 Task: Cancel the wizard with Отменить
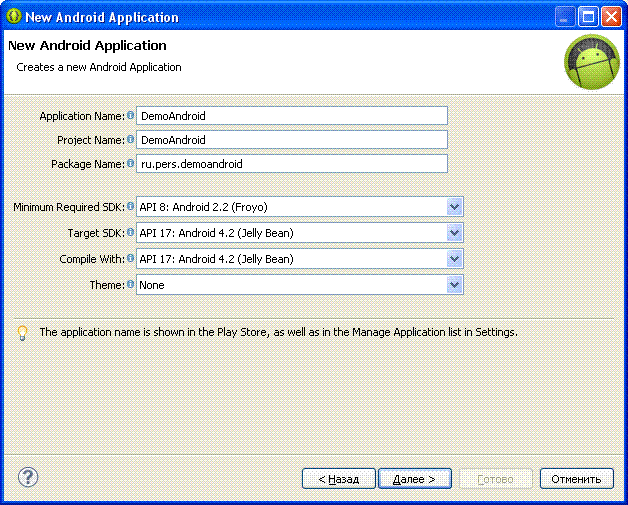[577, 479]
